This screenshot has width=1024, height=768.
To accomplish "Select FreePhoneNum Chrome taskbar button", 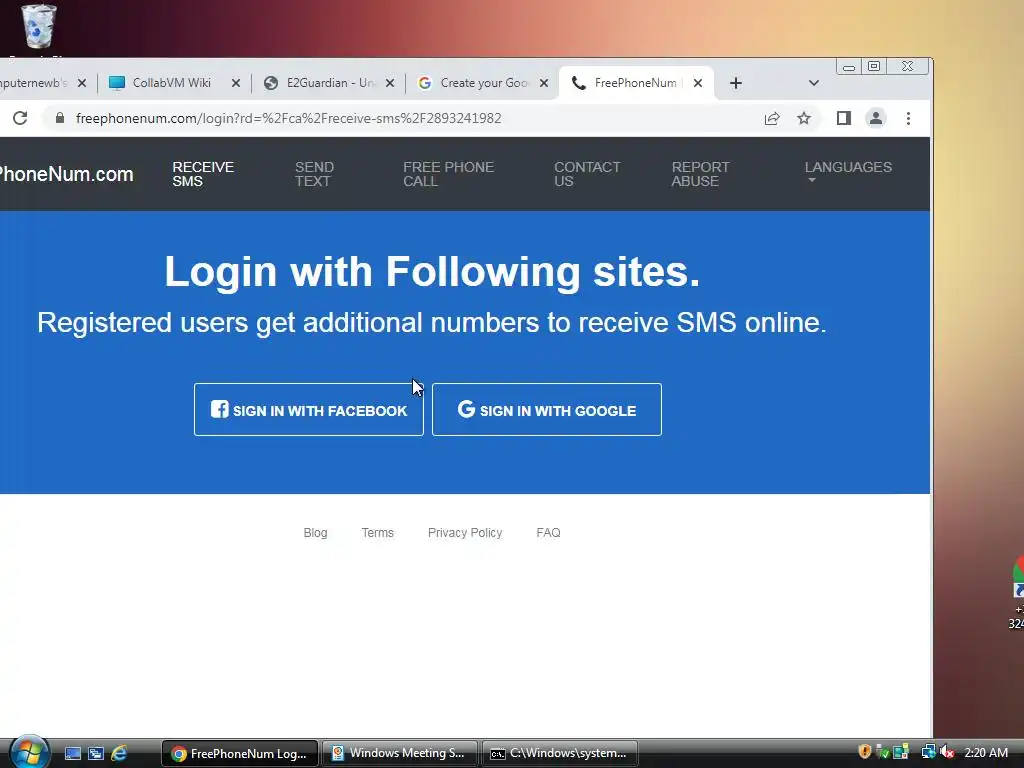I will 240,754.
